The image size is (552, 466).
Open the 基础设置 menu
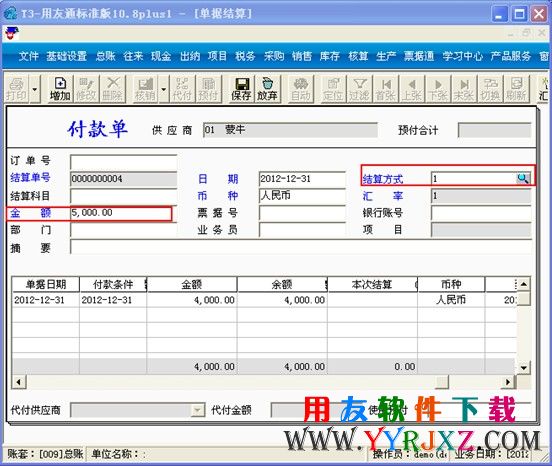(67, 56)
